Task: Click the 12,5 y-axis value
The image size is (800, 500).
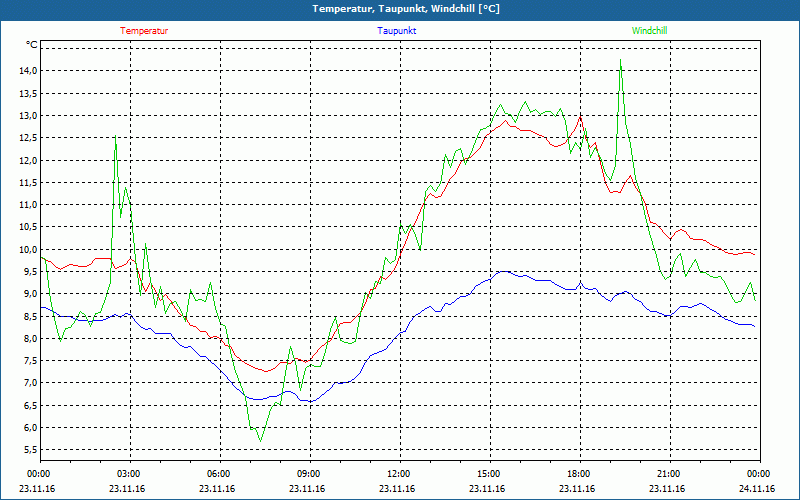Action: point(29,138)
